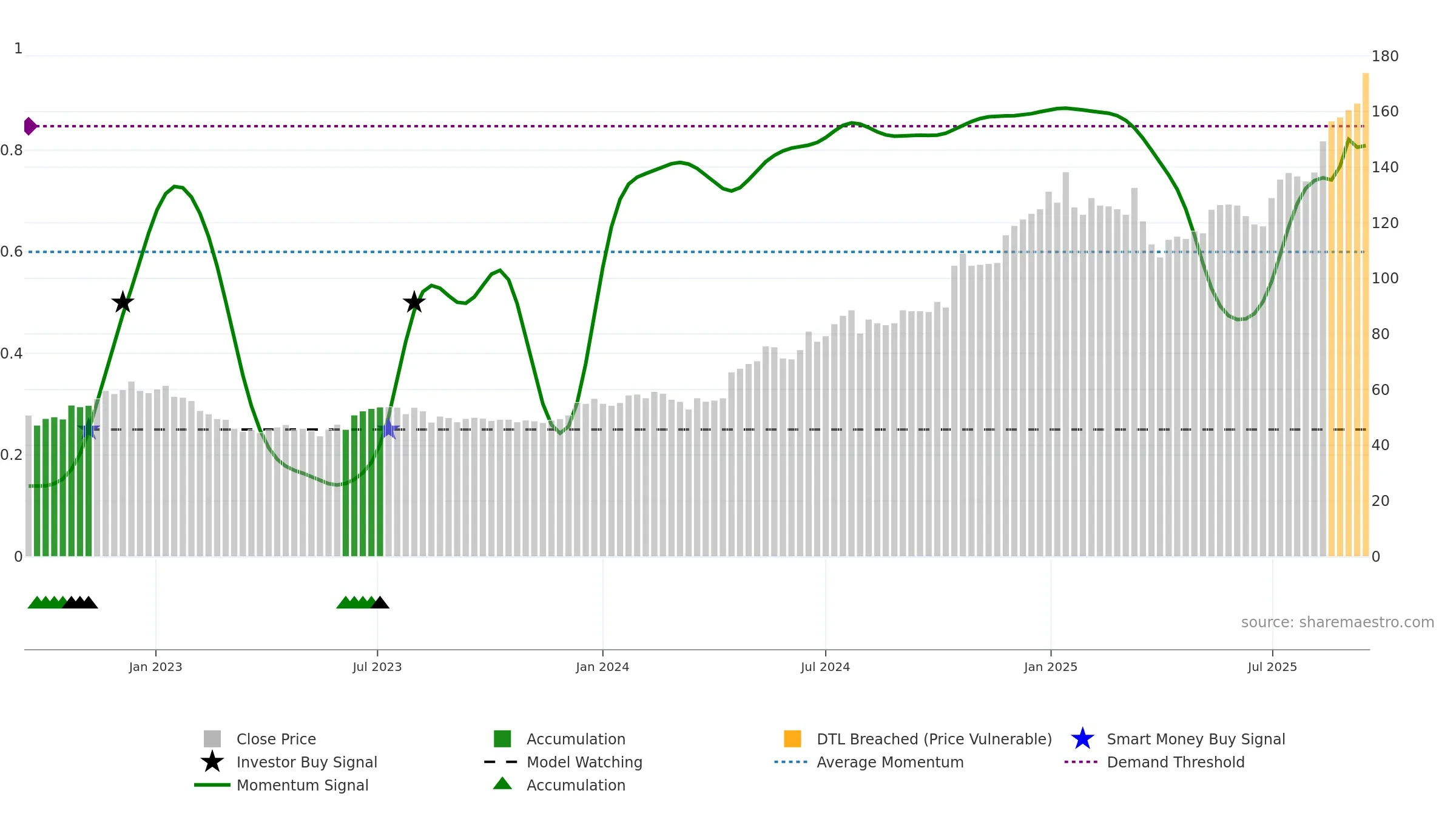Click black triangle marker below Jul 2023

pos(380,603)
